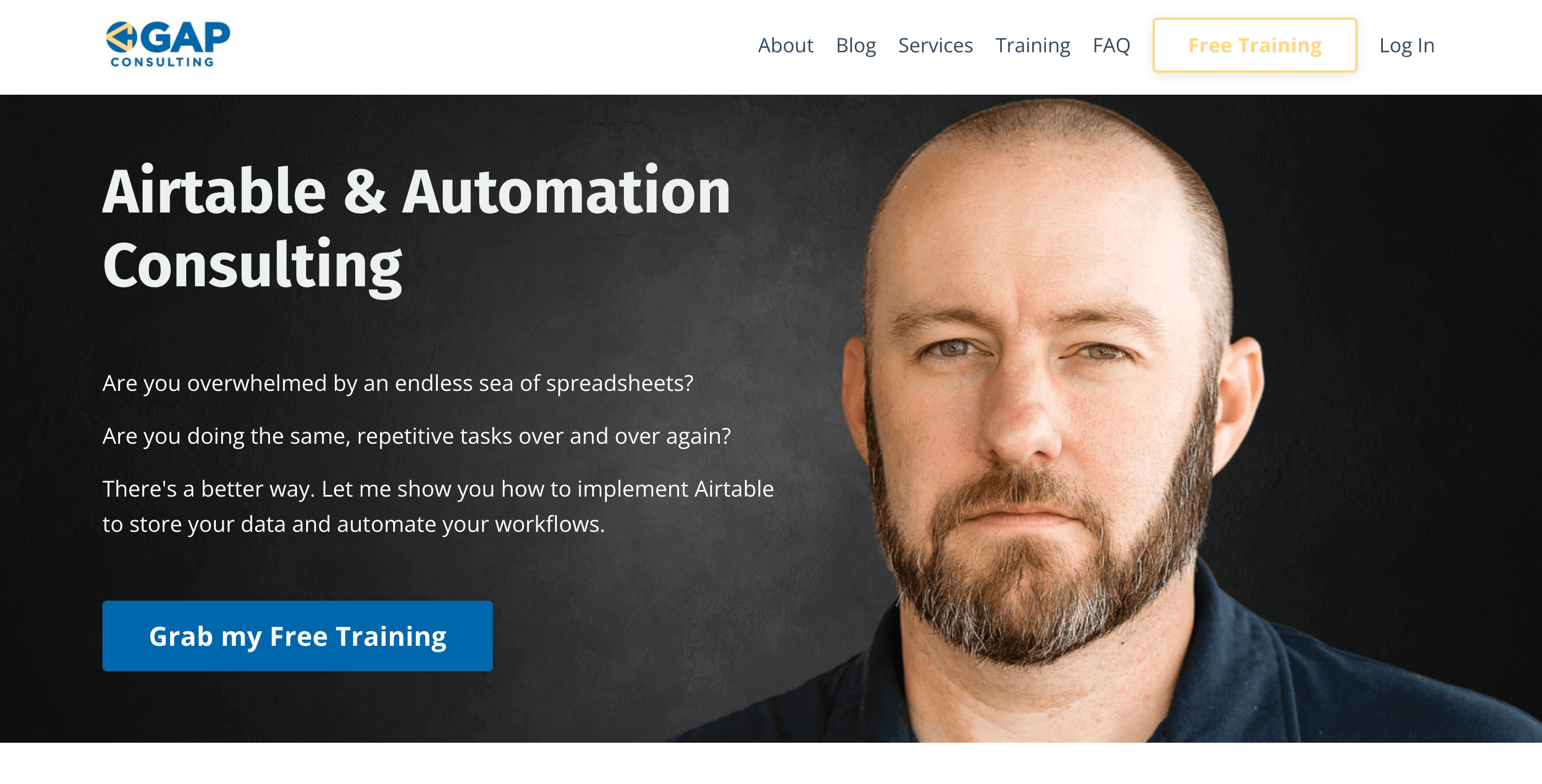Go to the Blog page
Image resolution: width=1542 pixels, height=784 pixels.
(x=855, y=46)
